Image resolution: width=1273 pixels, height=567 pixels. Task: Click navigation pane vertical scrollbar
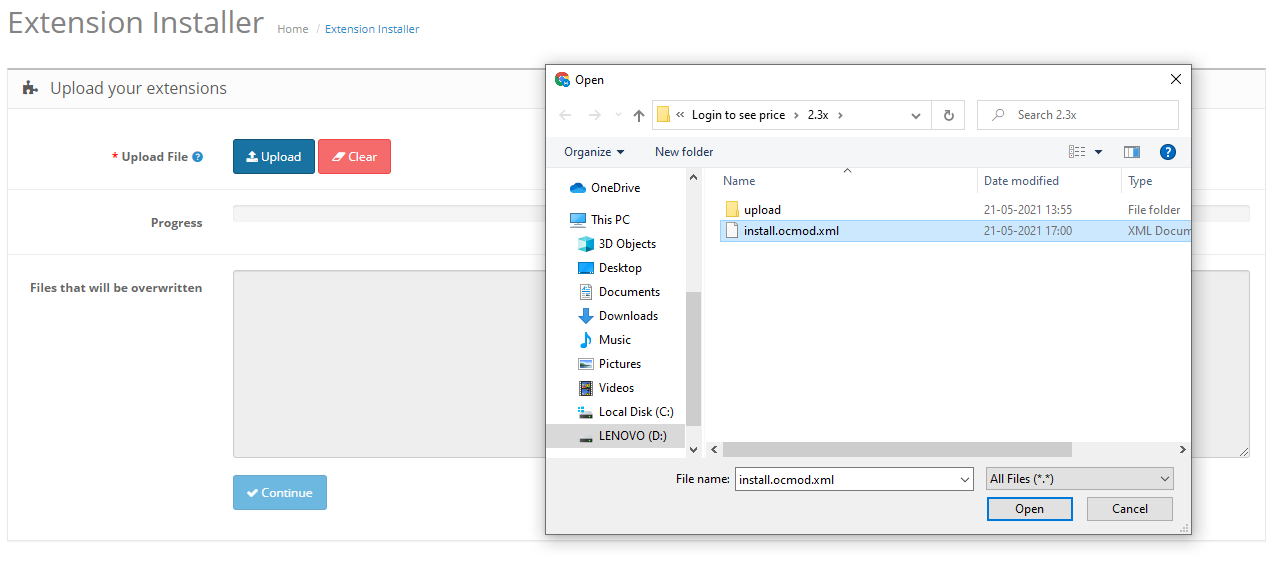coord(694,359)
